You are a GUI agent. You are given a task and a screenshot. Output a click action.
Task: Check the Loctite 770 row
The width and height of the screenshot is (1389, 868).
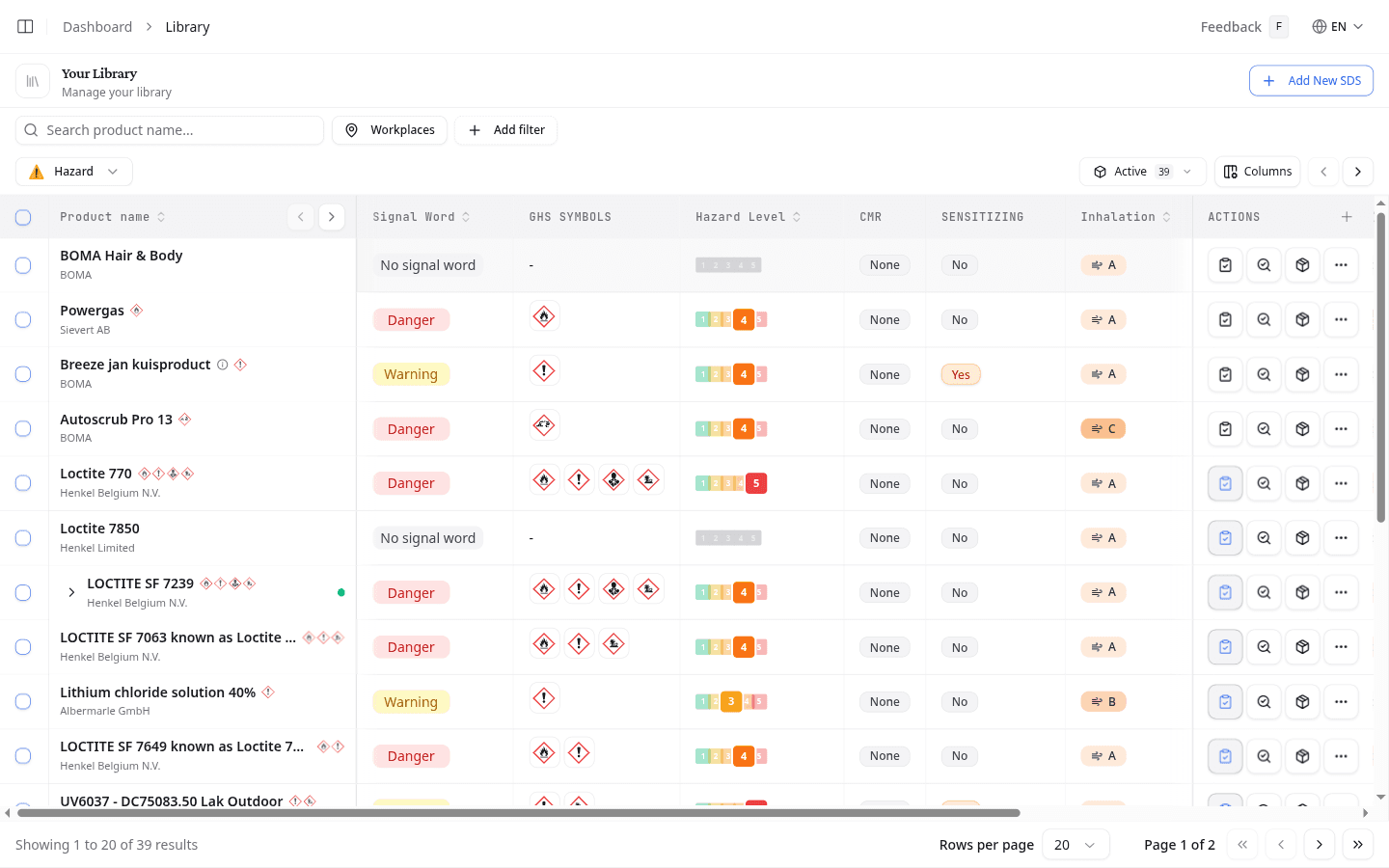pyautogui.click(x=23, y=483)
